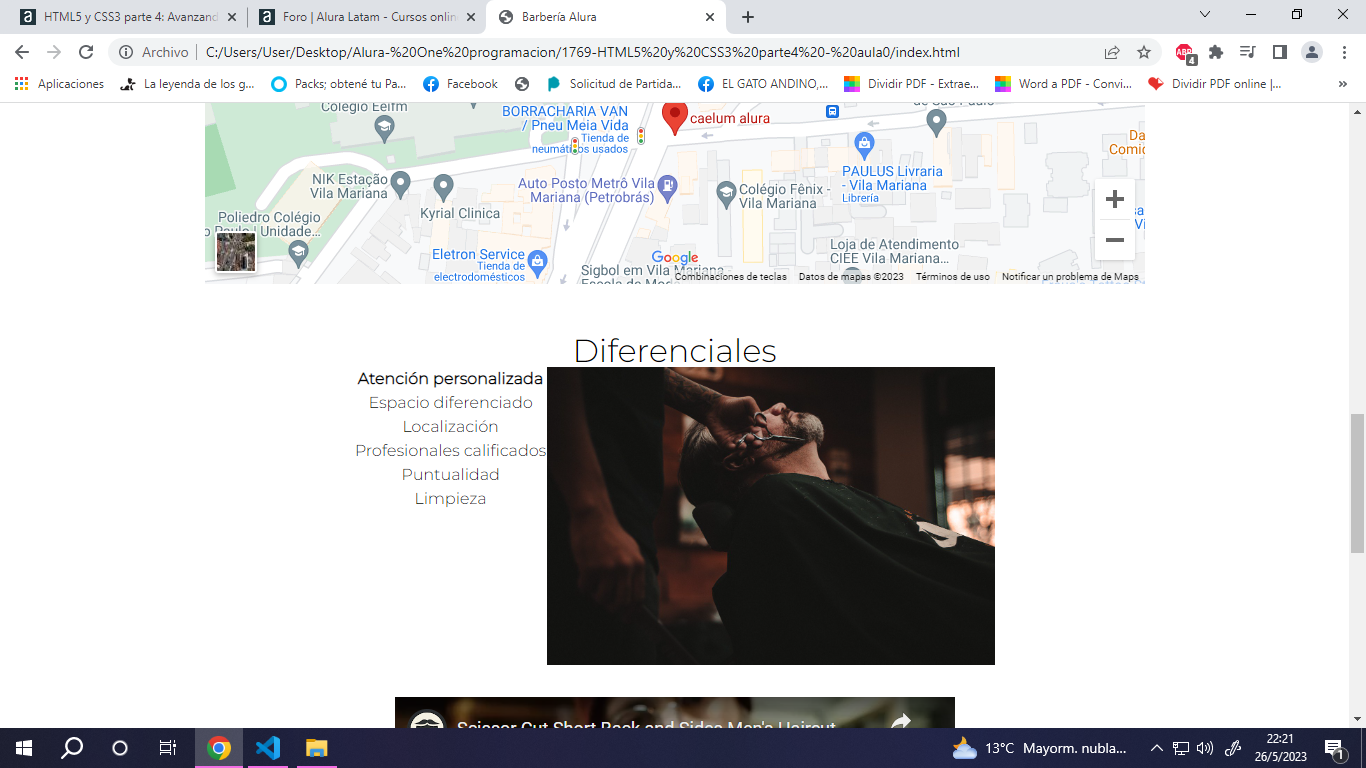This screenshot has height=768, width=1366.
Task: Open the volume control in system tray
Action: [1204, 748]
